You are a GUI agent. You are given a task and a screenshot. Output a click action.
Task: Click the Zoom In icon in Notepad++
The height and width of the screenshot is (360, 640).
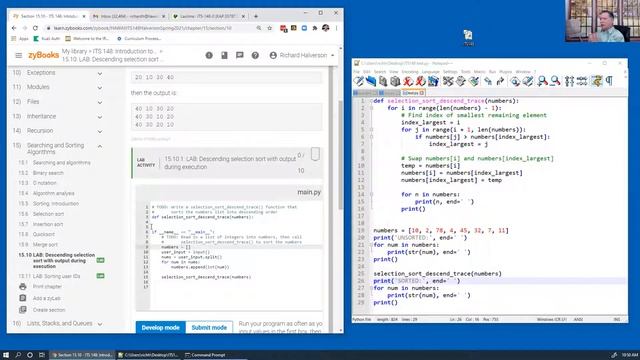point(542,81)
